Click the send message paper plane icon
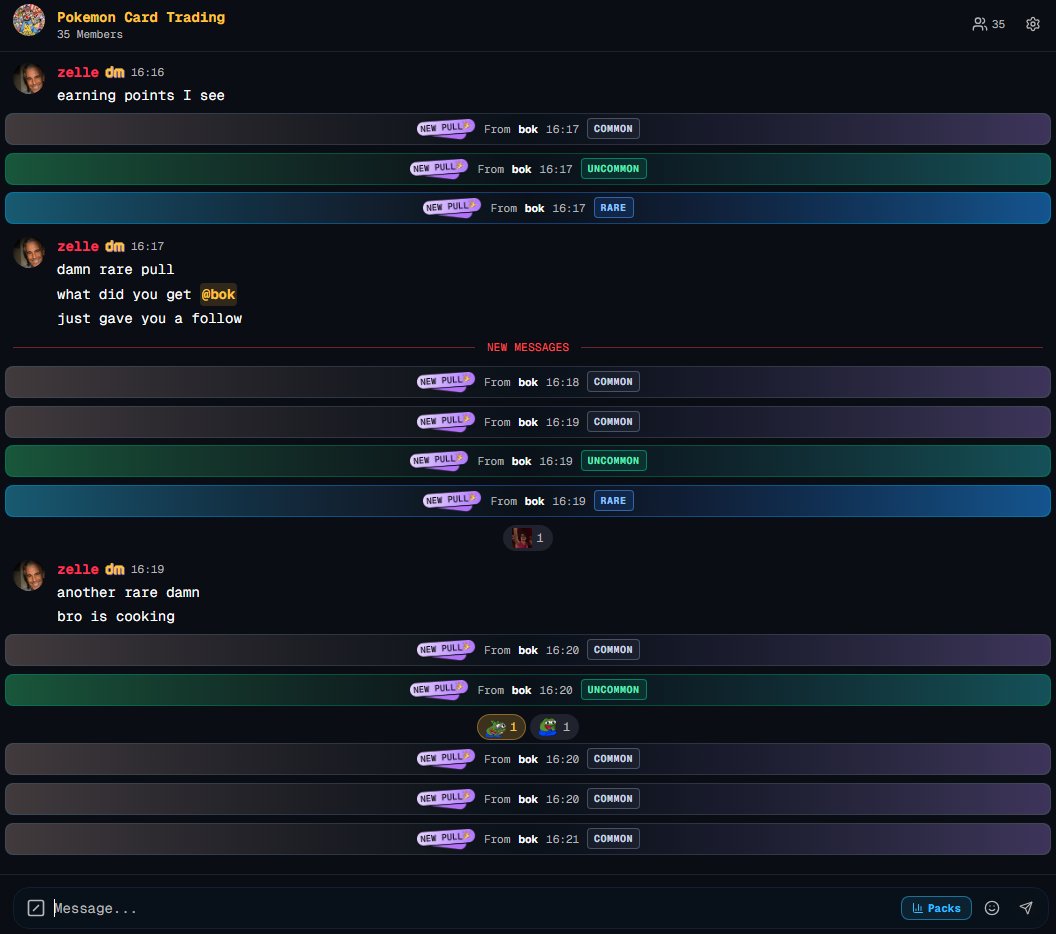Image resolution: width=1056 pixels, height=934 pixels. [1026, 908]
